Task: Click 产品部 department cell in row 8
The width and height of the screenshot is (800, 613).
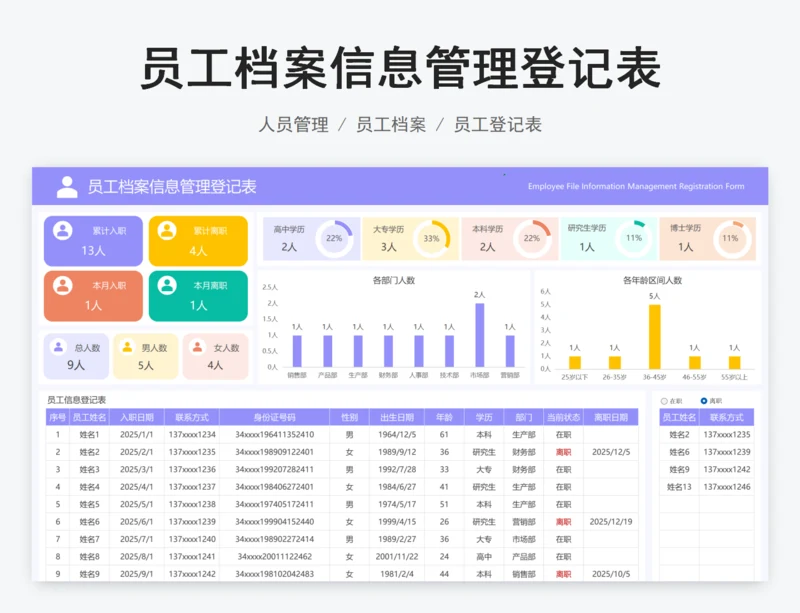Action: tap(523, 556)
